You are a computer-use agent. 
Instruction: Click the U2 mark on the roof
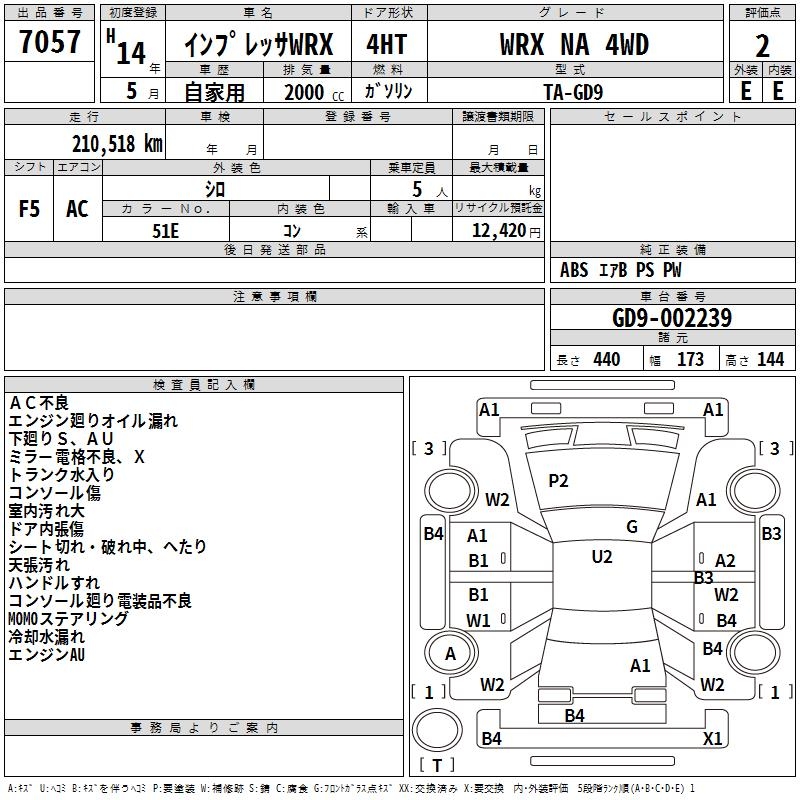[x=602, y=557]
